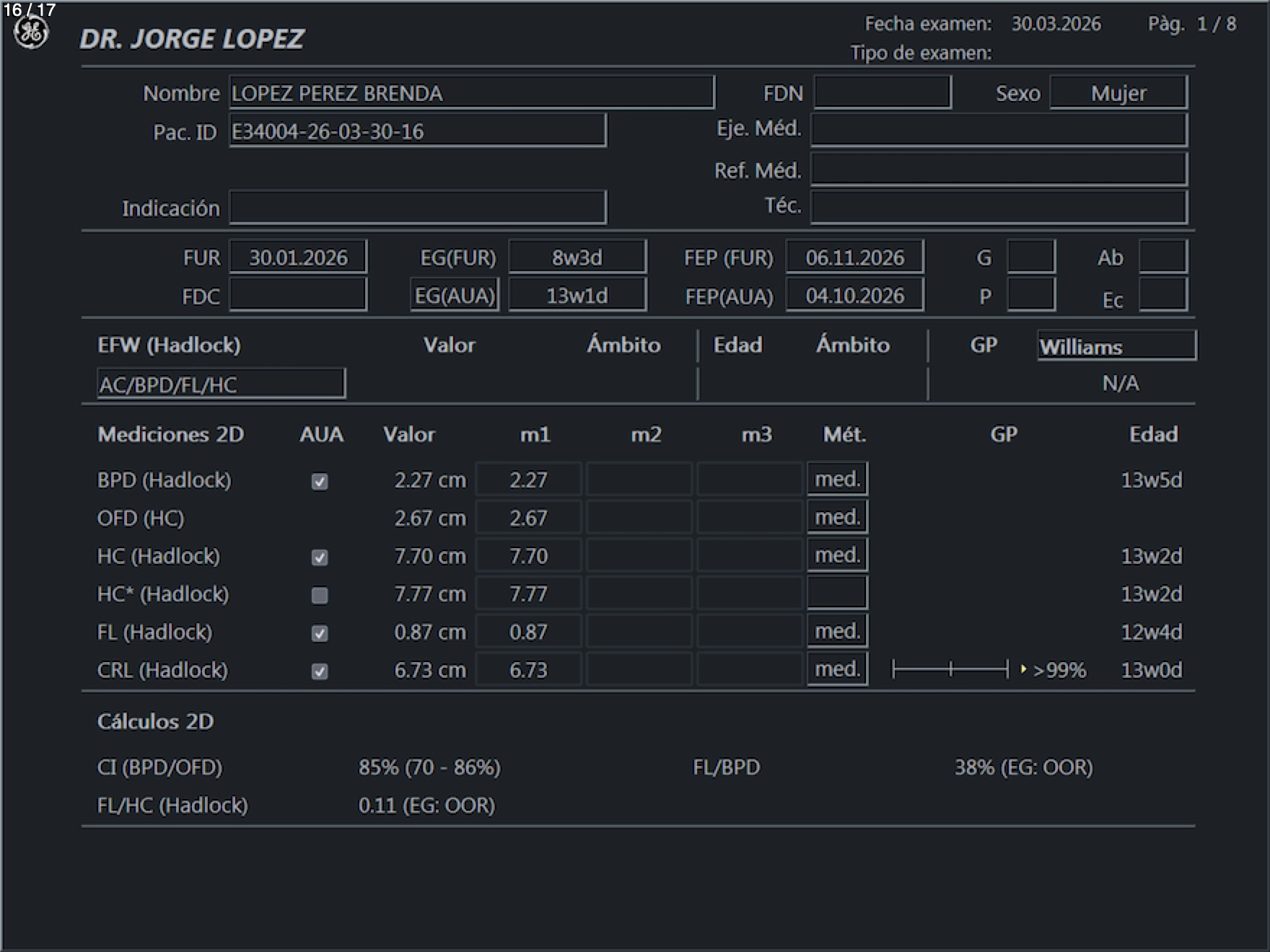Uncheck the CRL (Hadlock) AUA checkbox
1270x952 pixels.
[320, 671]
